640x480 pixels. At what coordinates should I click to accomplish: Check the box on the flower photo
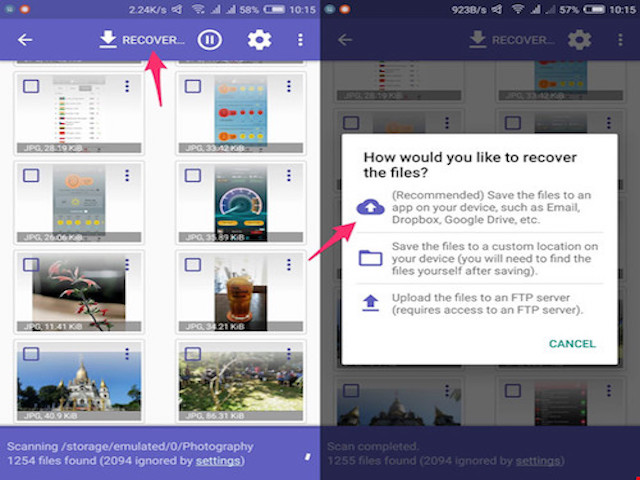tap(31, 263)
